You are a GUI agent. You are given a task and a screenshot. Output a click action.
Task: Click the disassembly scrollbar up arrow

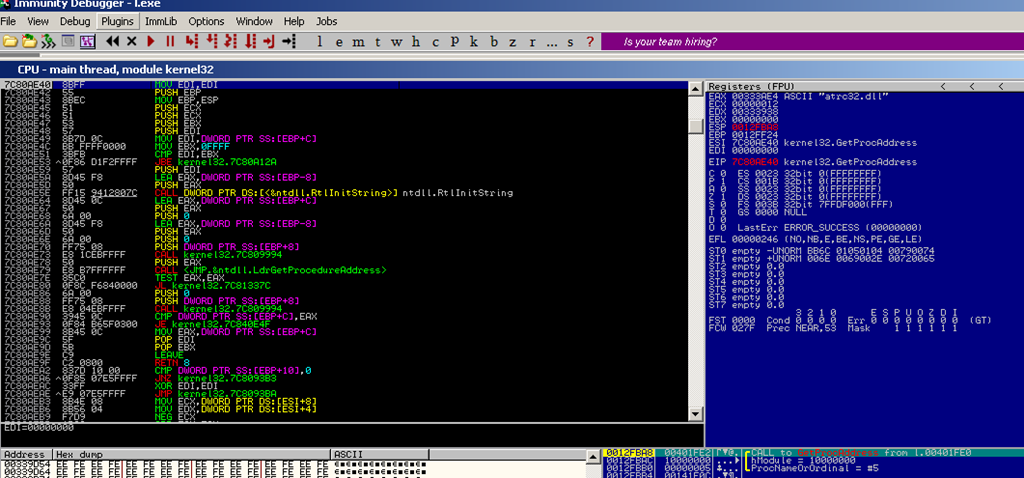(x=694, y=87)
